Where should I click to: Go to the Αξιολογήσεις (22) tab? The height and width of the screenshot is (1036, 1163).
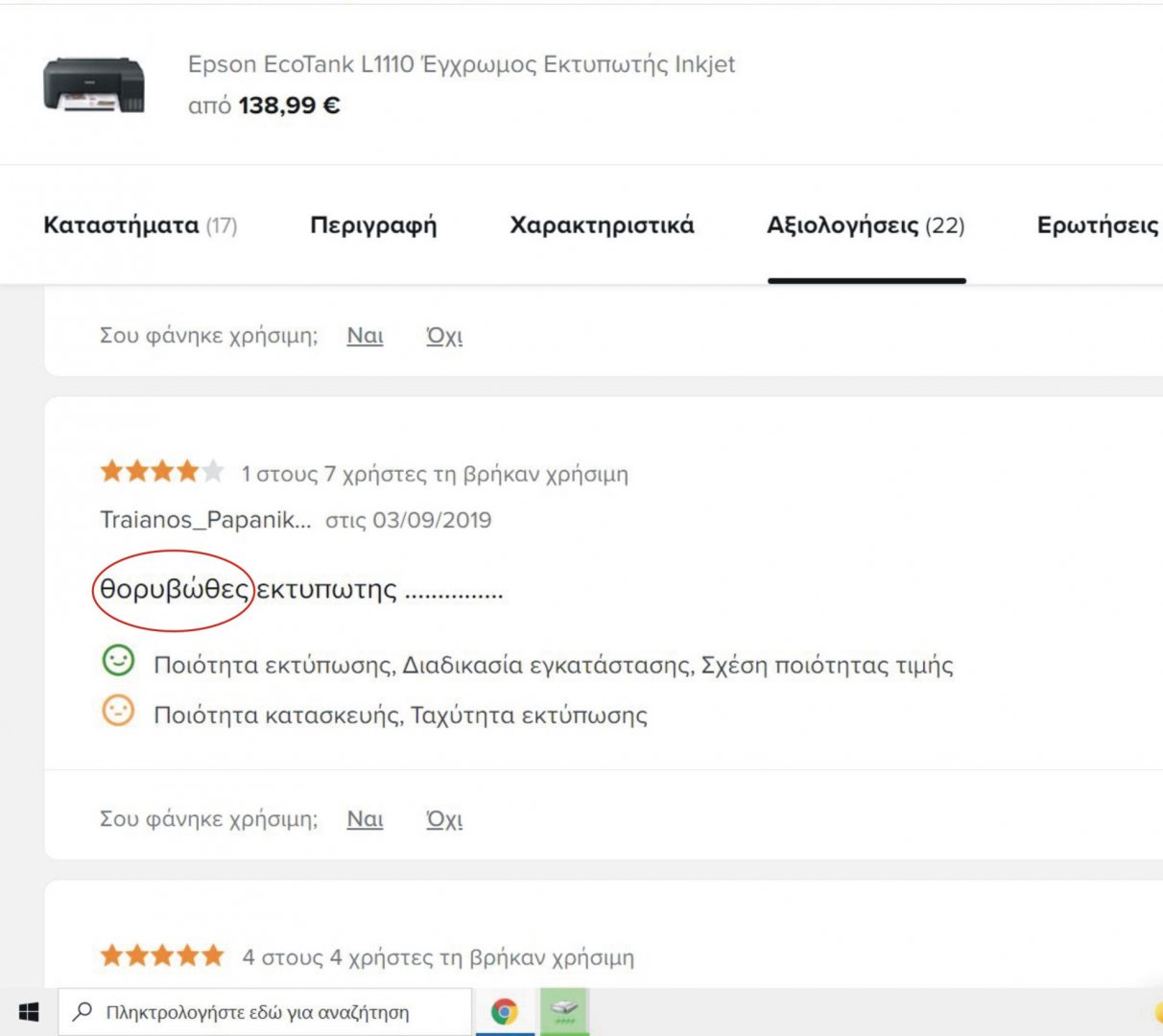coord(866,225)
